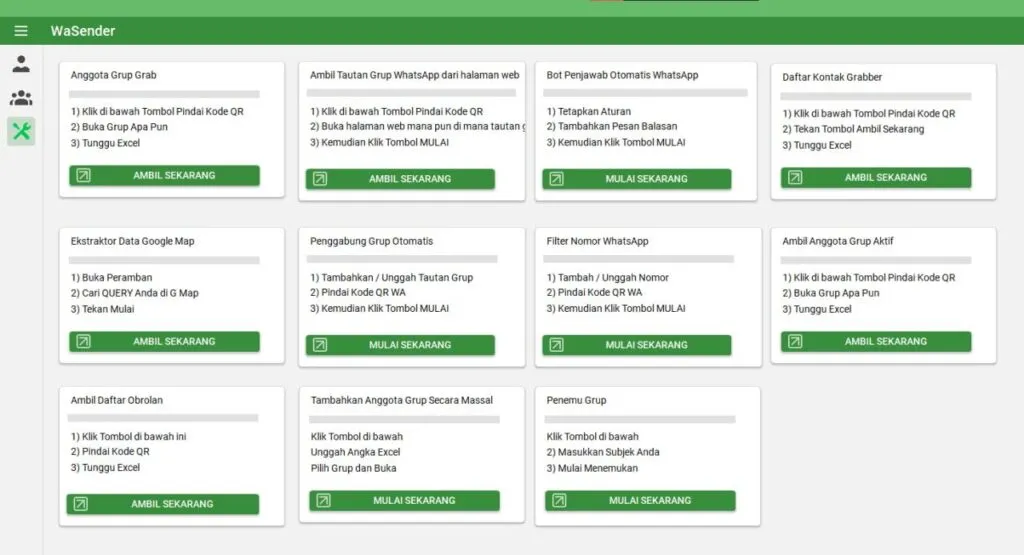Click launch icon in Penemu Grup card
Viewport: 1024px width, 555px height.
point(560,500)
